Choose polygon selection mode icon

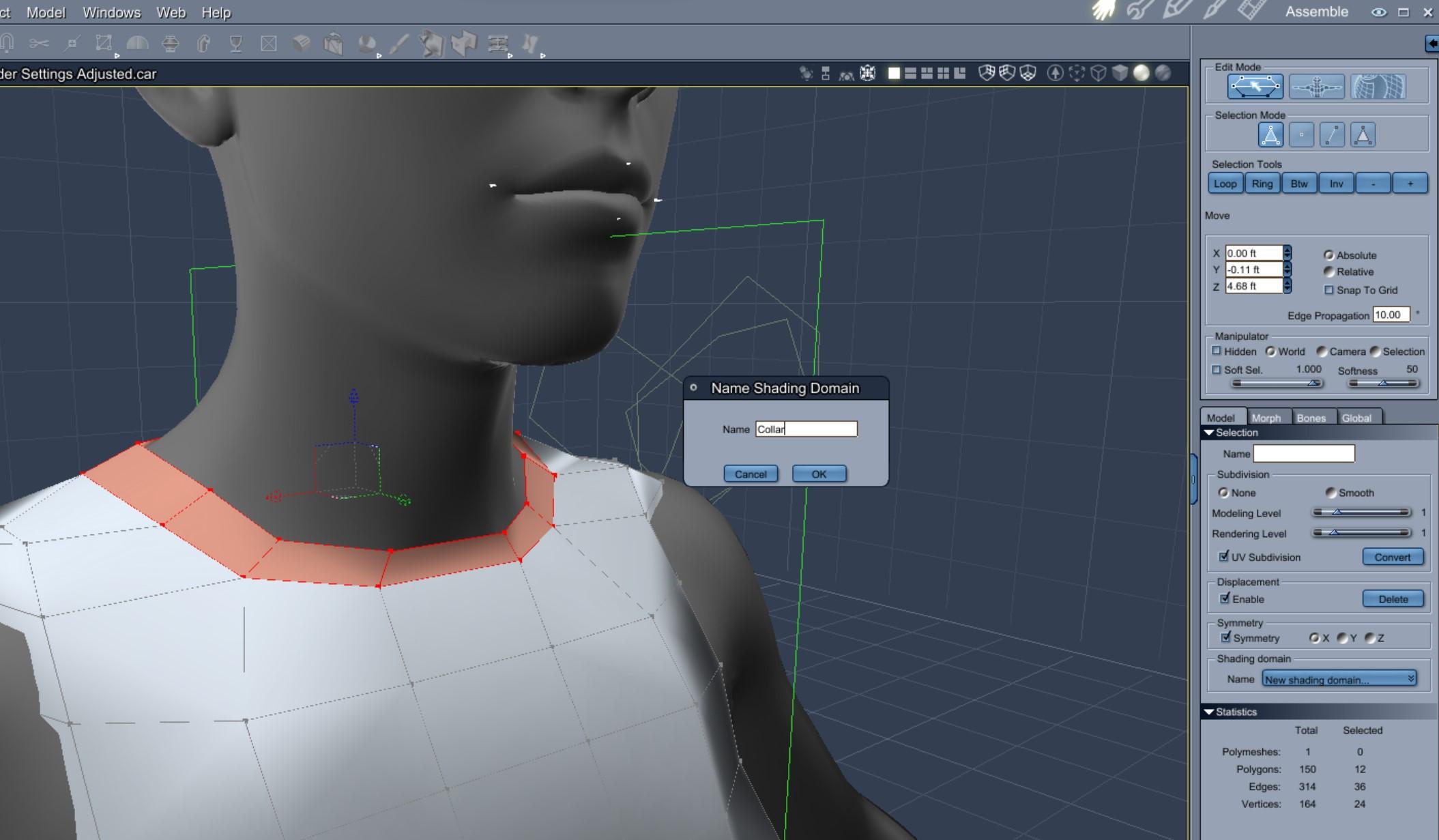tap(1363, 135)
